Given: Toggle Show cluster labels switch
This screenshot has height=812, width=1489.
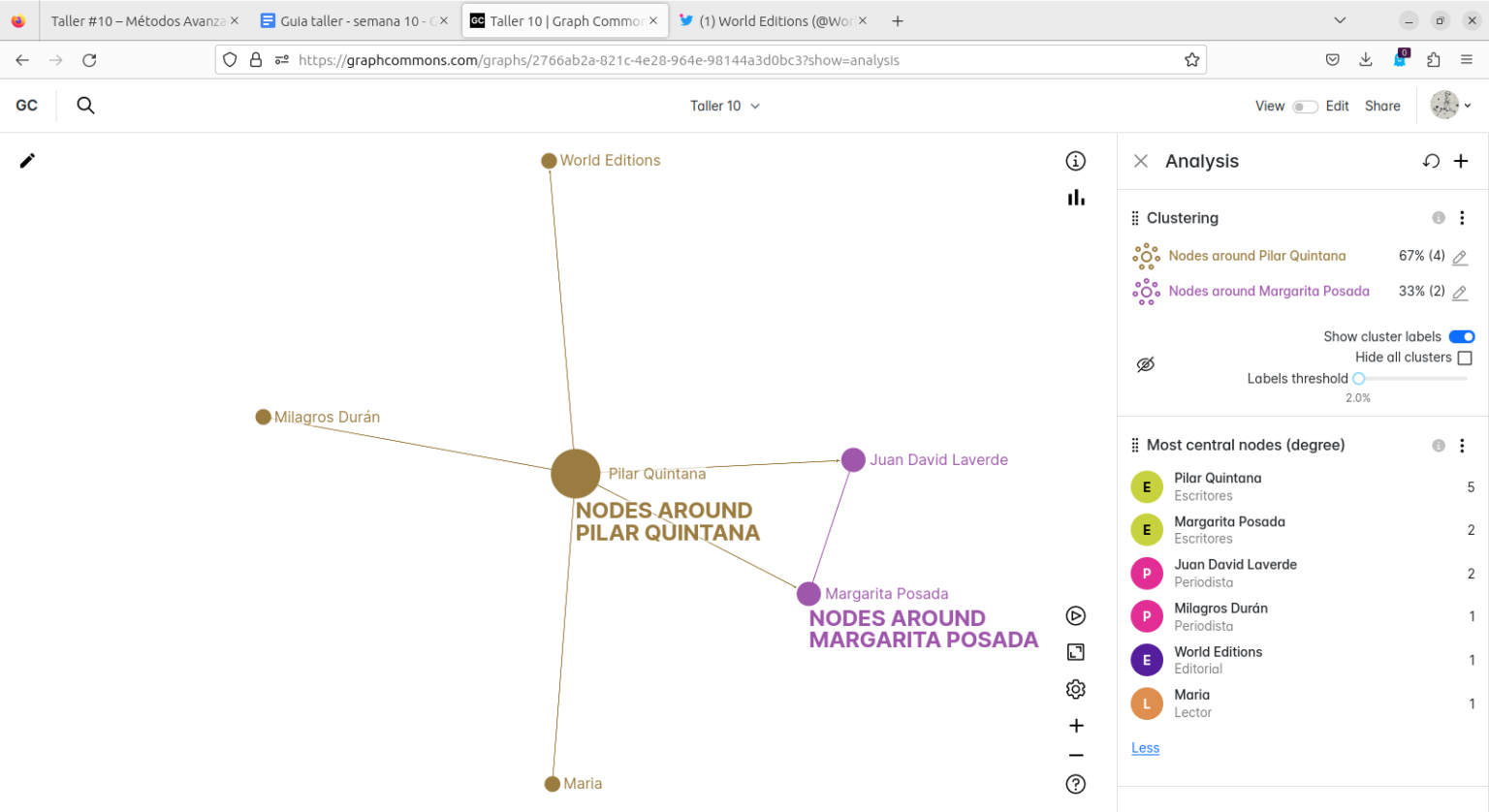Looking at the screenshot, I should click(x=1462, y=337).
